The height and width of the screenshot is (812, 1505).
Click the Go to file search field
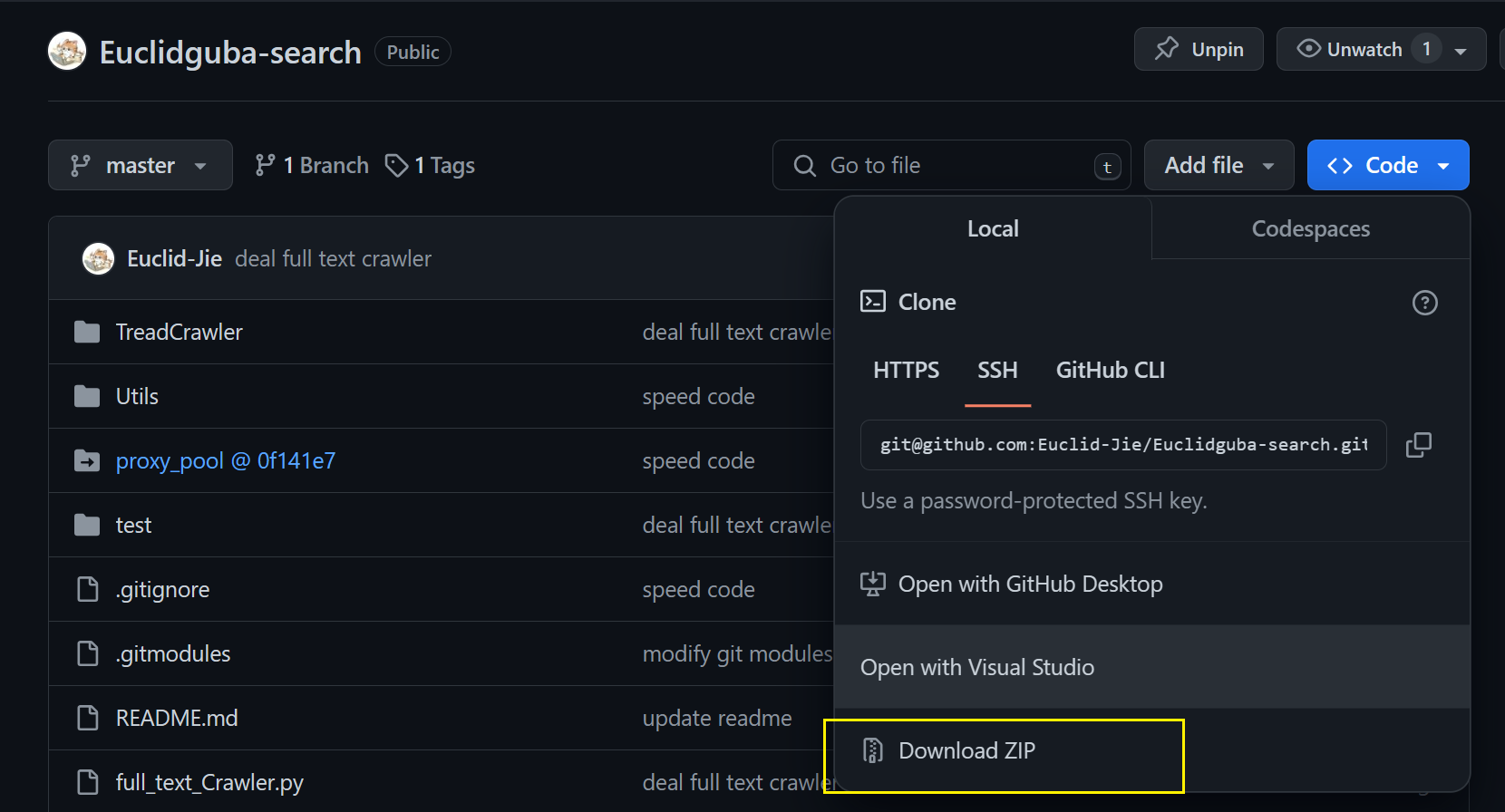951,165
